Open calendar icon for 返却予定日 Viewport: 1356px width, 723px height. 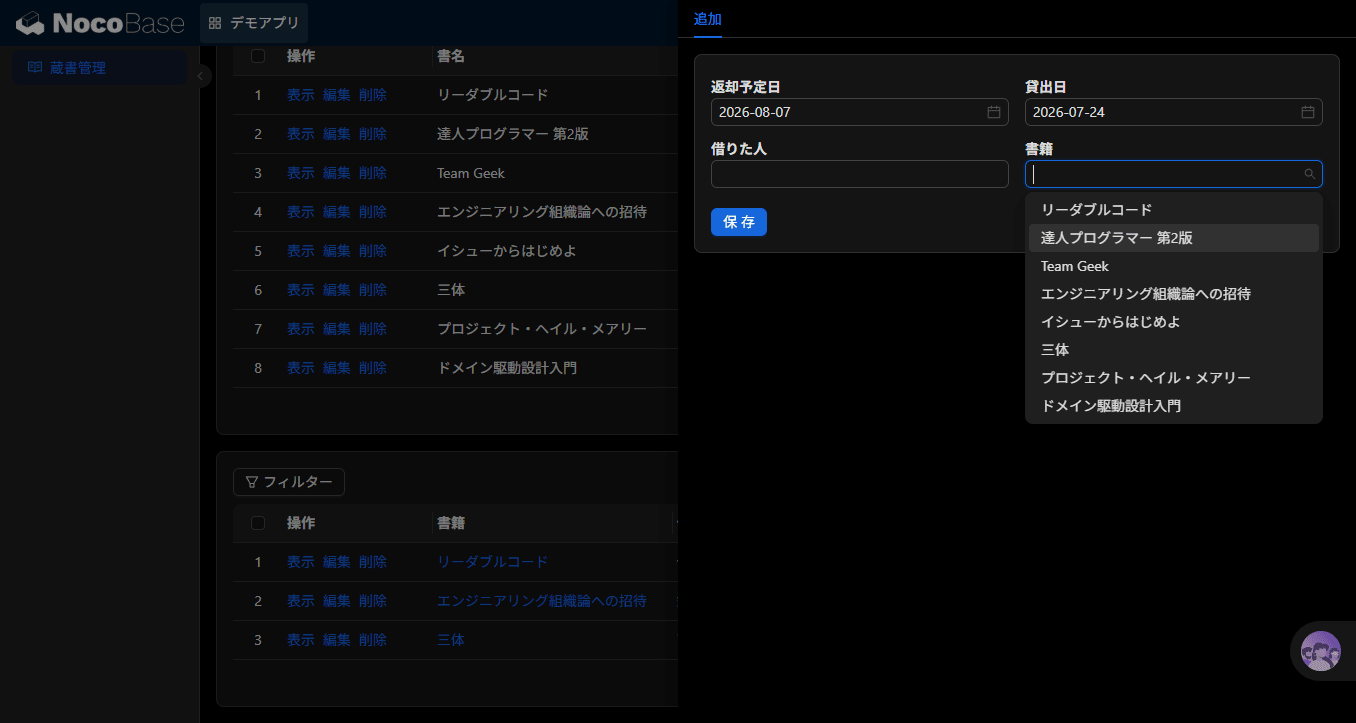994,112
